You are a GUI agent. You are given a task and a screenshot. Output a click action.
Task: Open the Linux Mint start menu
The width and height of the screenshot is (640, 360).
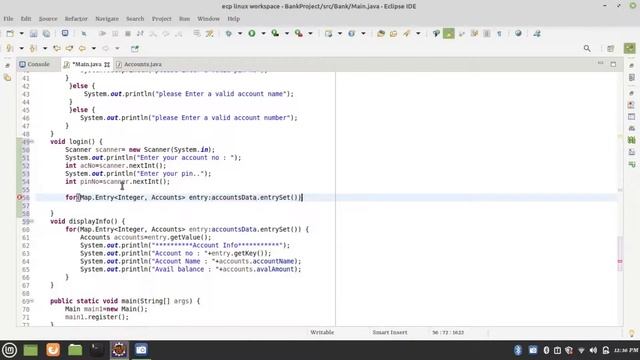click(x=9, y=350)
